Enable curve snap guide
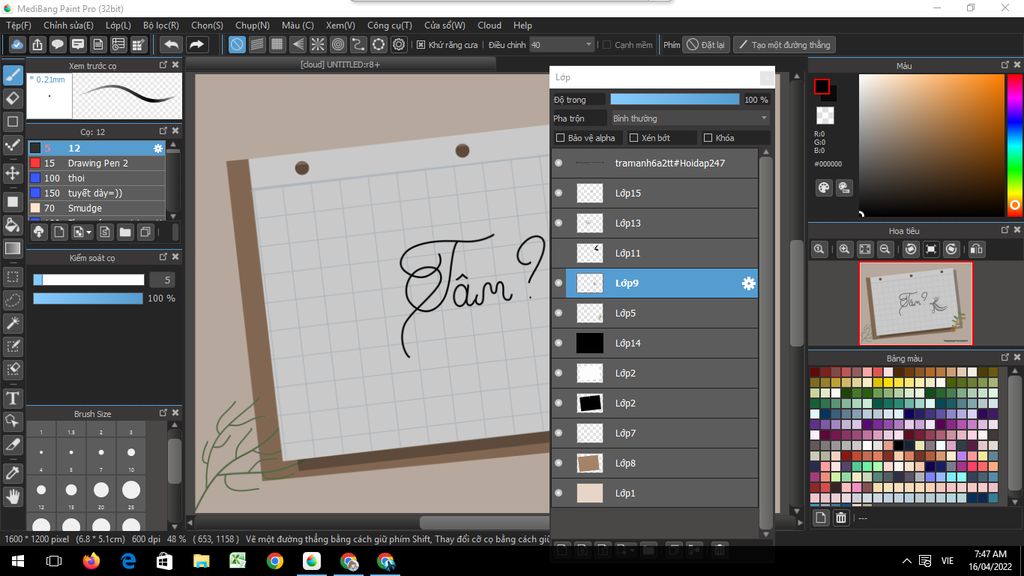This screenshot has height=576, width=1024. pyautogui.click(x=359, y=44)
